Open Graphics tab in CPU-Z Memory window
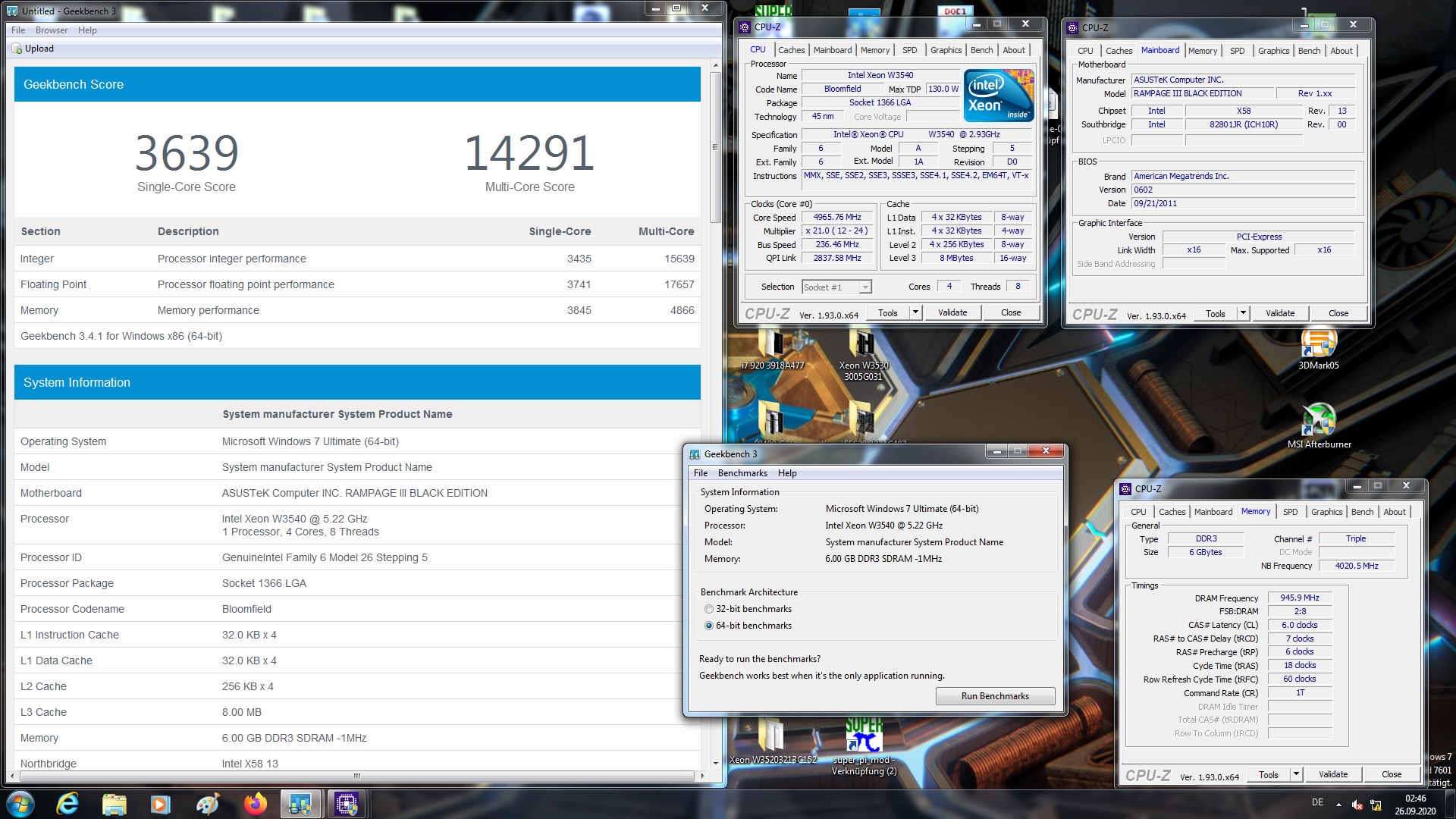This screenshot has height=819, width=1456. click(x=1326, y=512)
